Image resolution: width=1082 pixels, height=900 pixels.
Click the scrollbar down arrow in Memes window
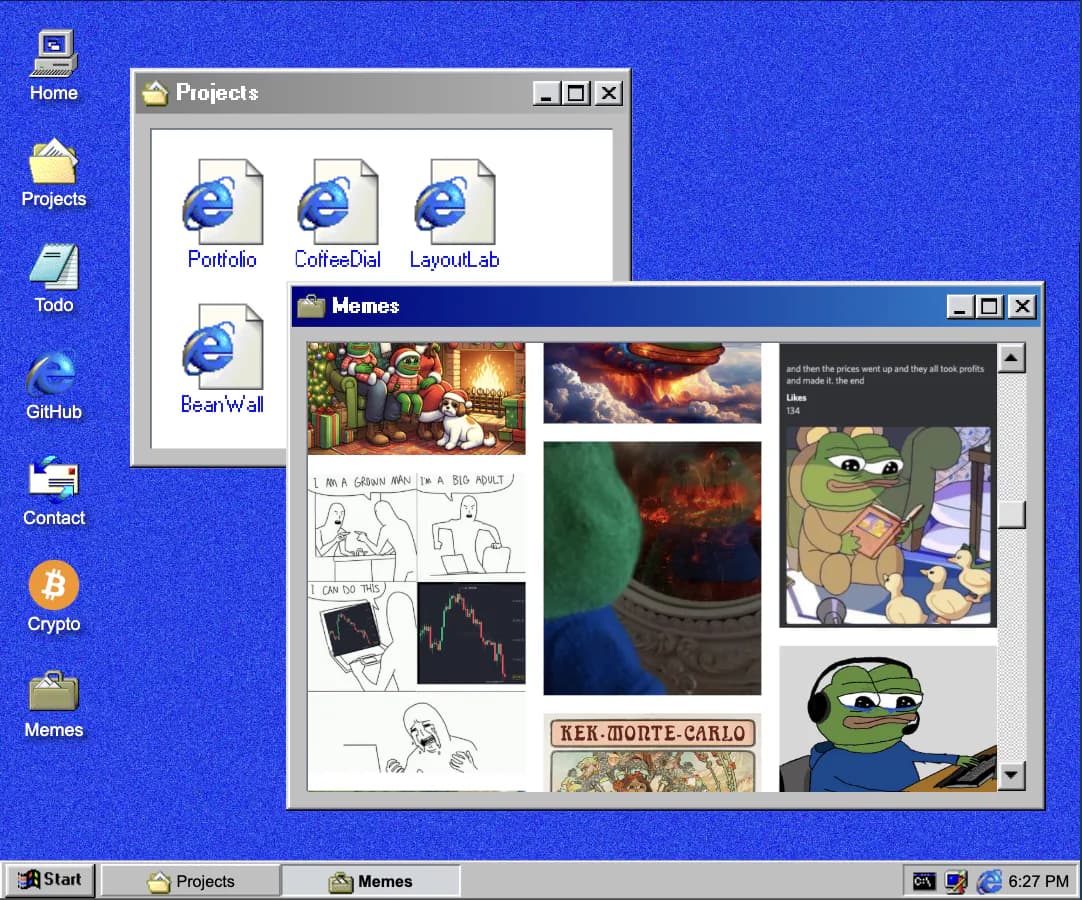[x=1012, y=775]
